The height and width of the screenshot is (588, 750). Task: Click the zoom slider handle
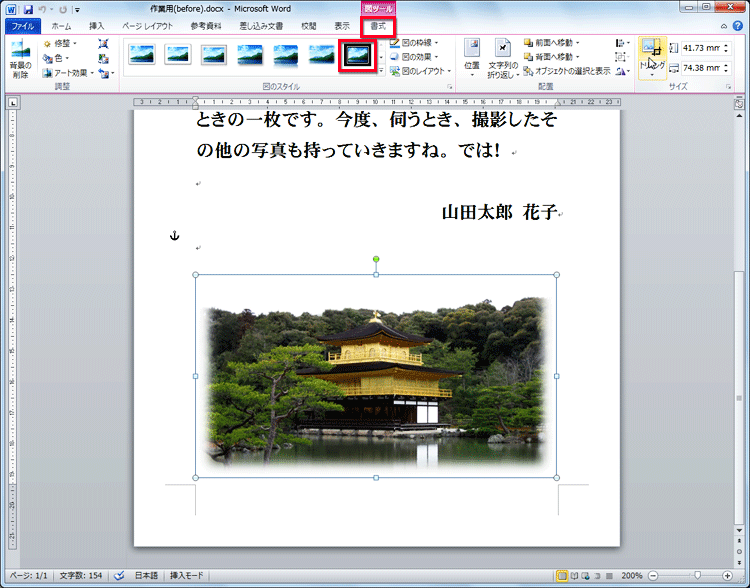[x=698, y=576]
